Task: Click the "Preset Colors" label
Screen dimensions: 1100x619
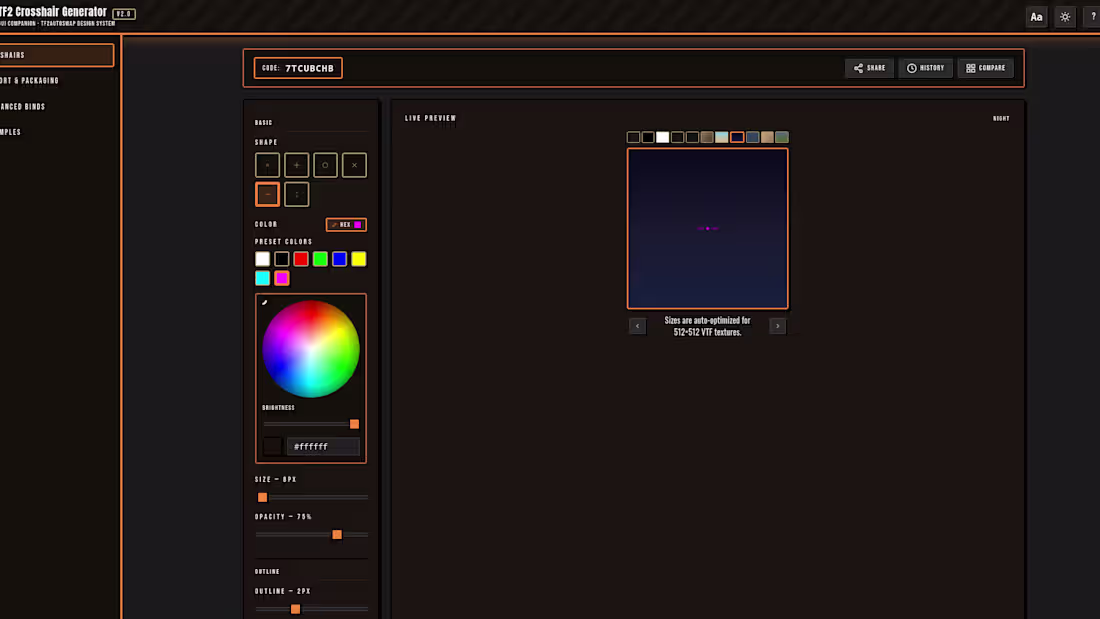Action: pos(283,241)
